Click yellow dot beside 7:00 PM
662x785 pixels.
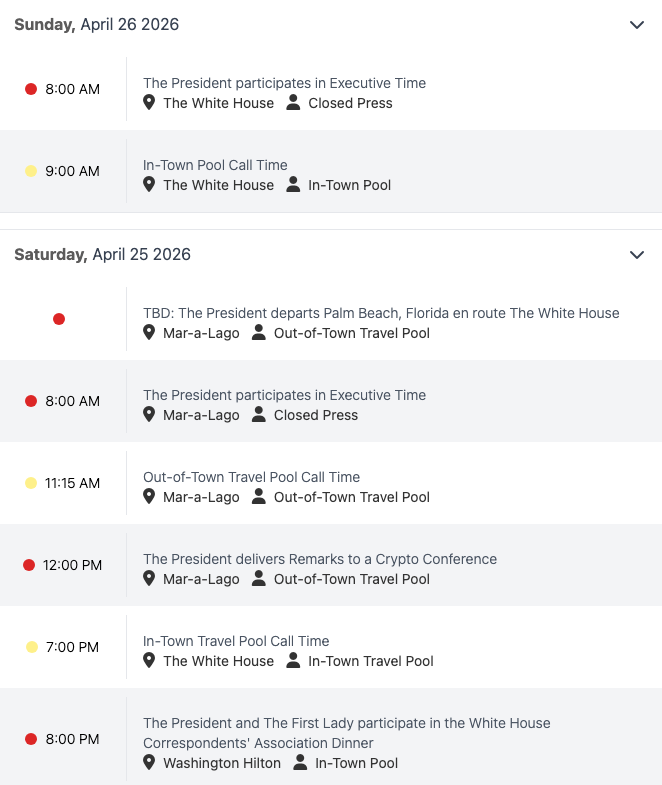31,647
